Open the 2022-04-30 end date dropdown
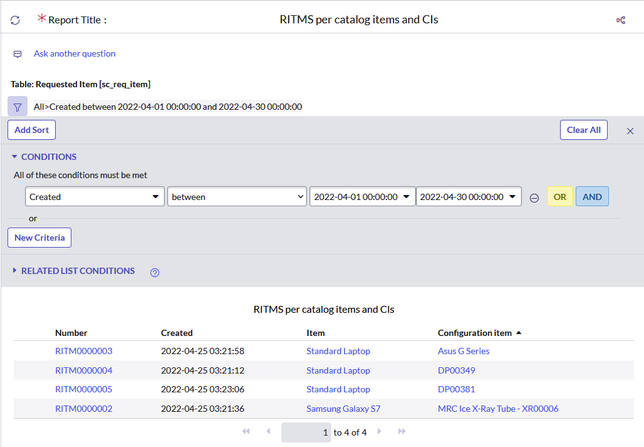 469,197
